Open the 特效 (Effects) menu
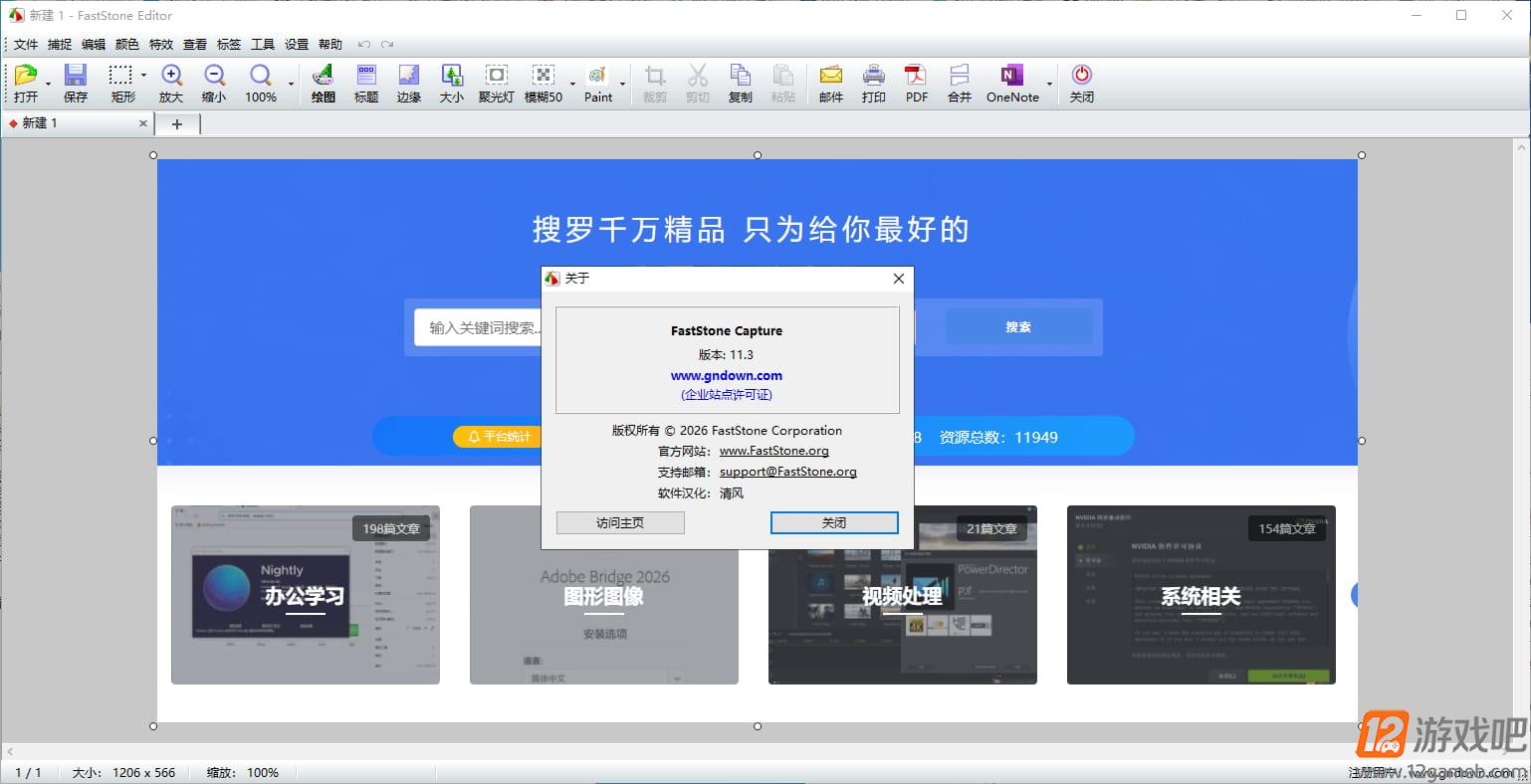 click(161, 44)
